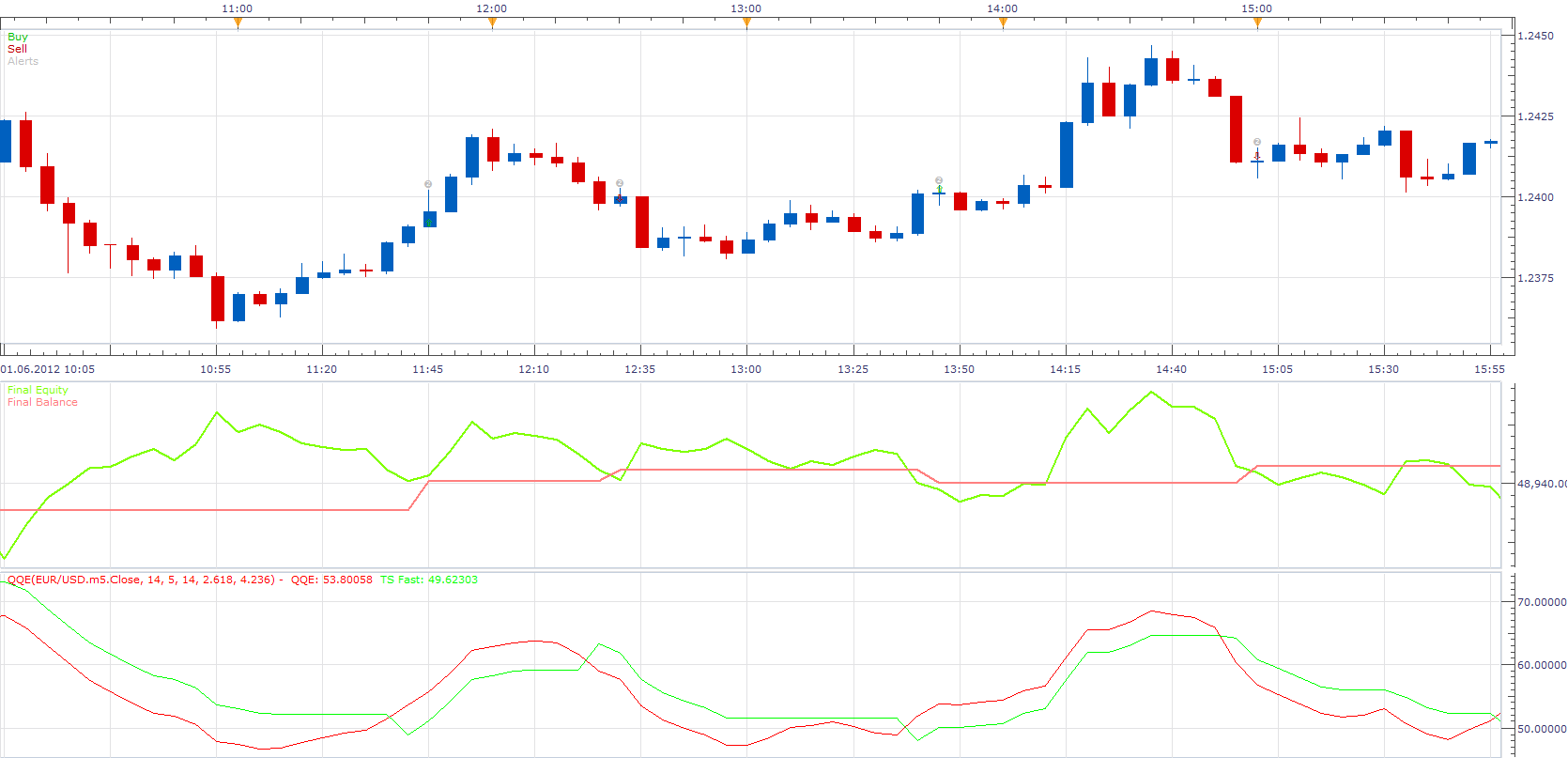Click the TS Fast value label
This screenshot has height=758, width=1568.
click(x=428, y=580)
